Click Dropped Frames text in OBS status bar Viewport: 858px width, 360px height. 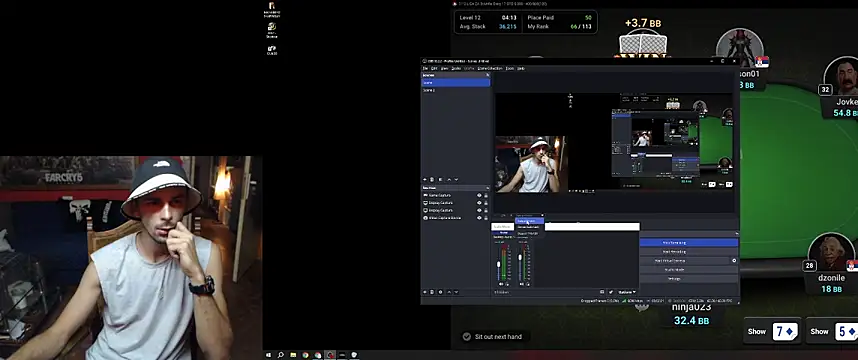click(600, 301)
